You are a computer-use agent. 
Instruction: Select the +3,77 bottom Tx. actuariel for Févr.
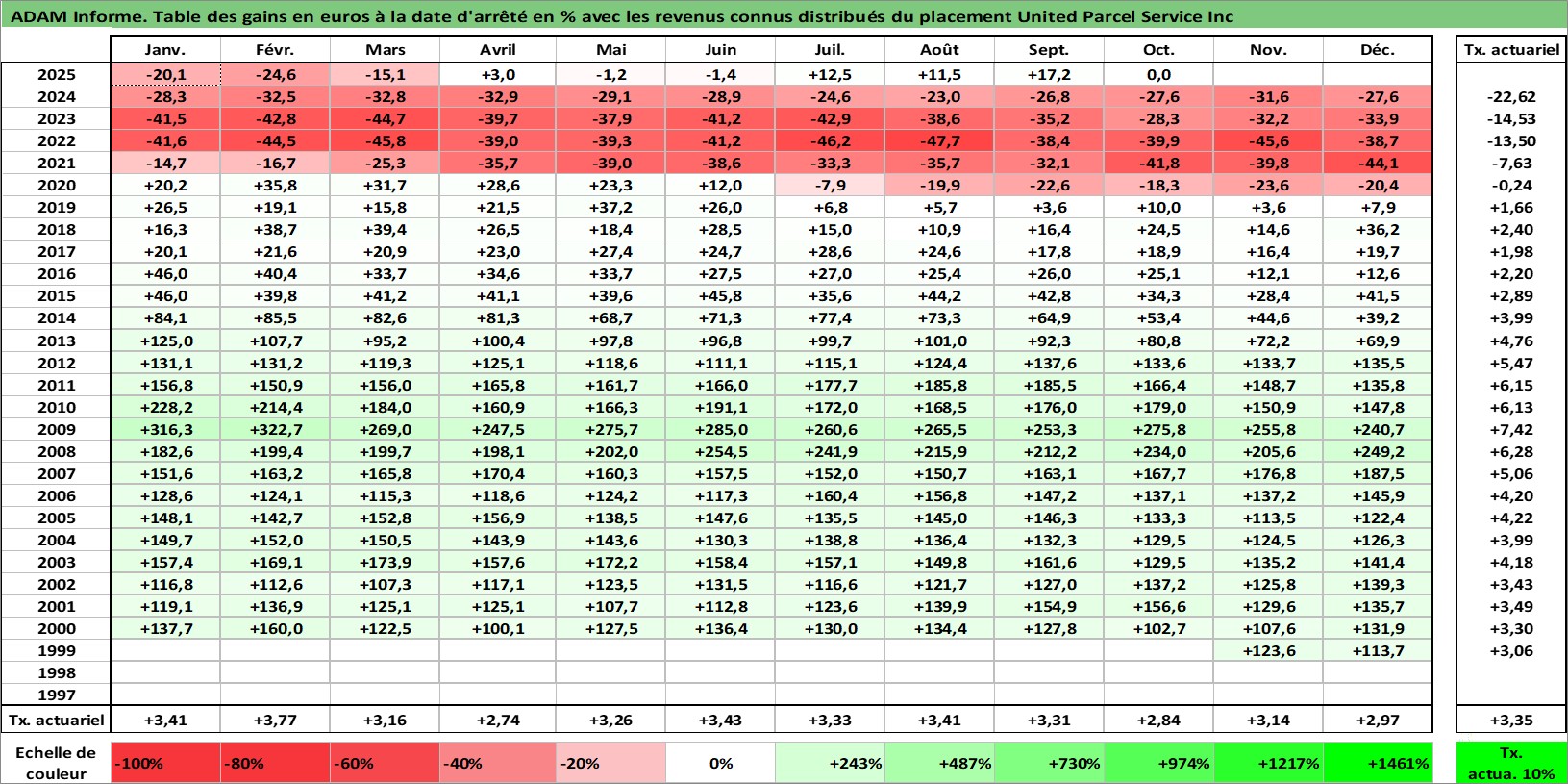[275, 720]
